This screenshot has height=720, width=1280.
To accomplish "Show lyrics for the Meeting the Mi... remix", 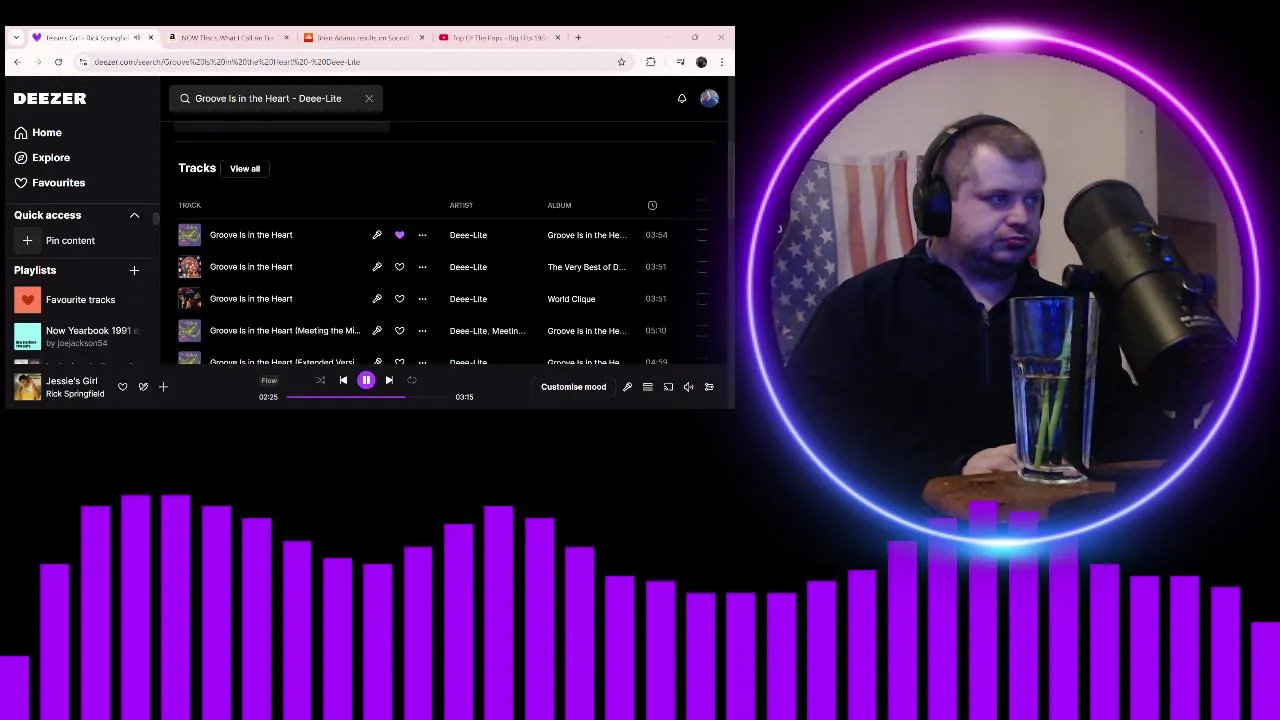I will coord(377,331).
